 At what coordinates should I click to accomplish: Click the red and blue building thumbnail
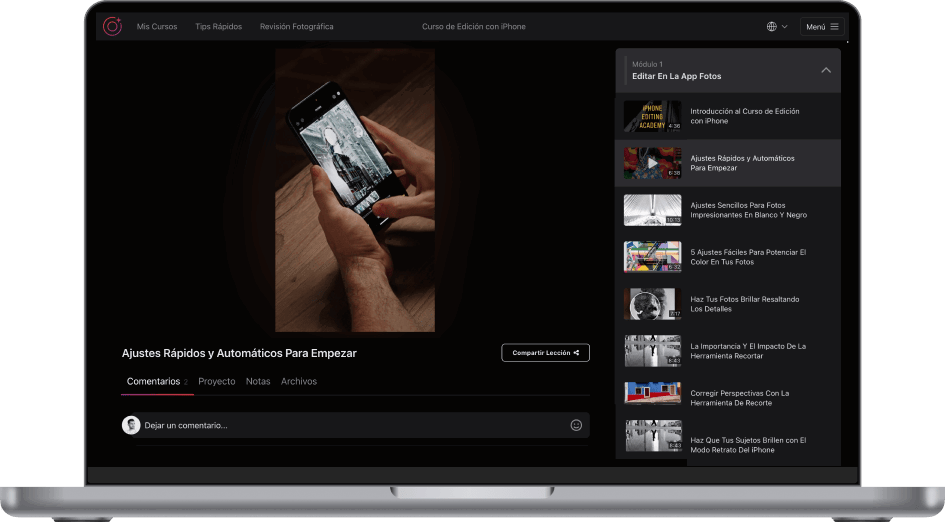click(x=652, y=392)
